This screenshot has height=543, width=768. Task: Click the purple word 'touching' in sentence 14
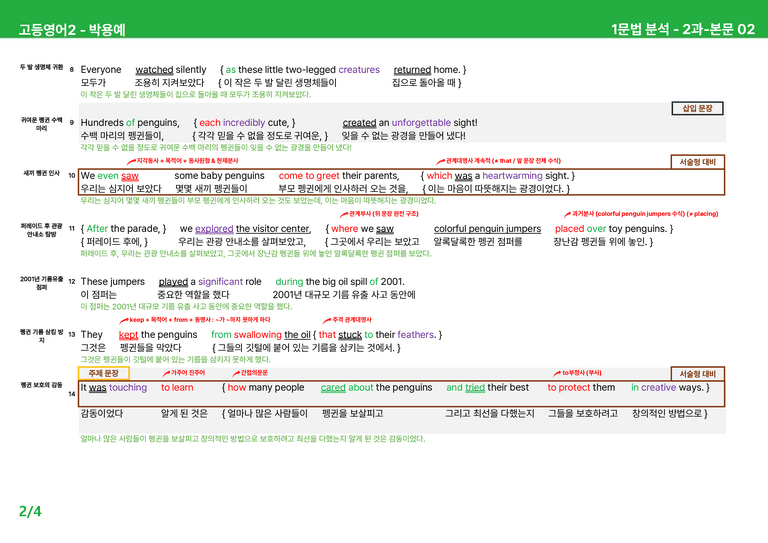tap(128, 387)
